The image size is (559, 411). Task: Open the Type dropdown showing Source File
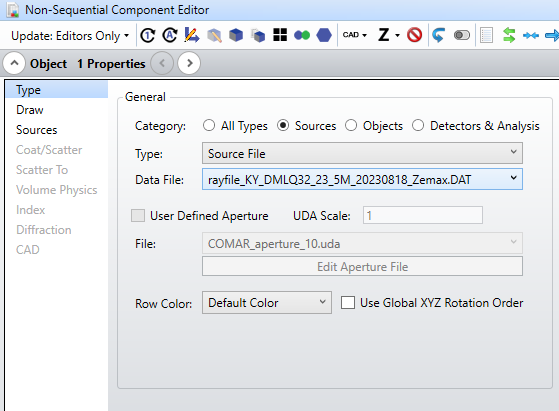point(362,153)
